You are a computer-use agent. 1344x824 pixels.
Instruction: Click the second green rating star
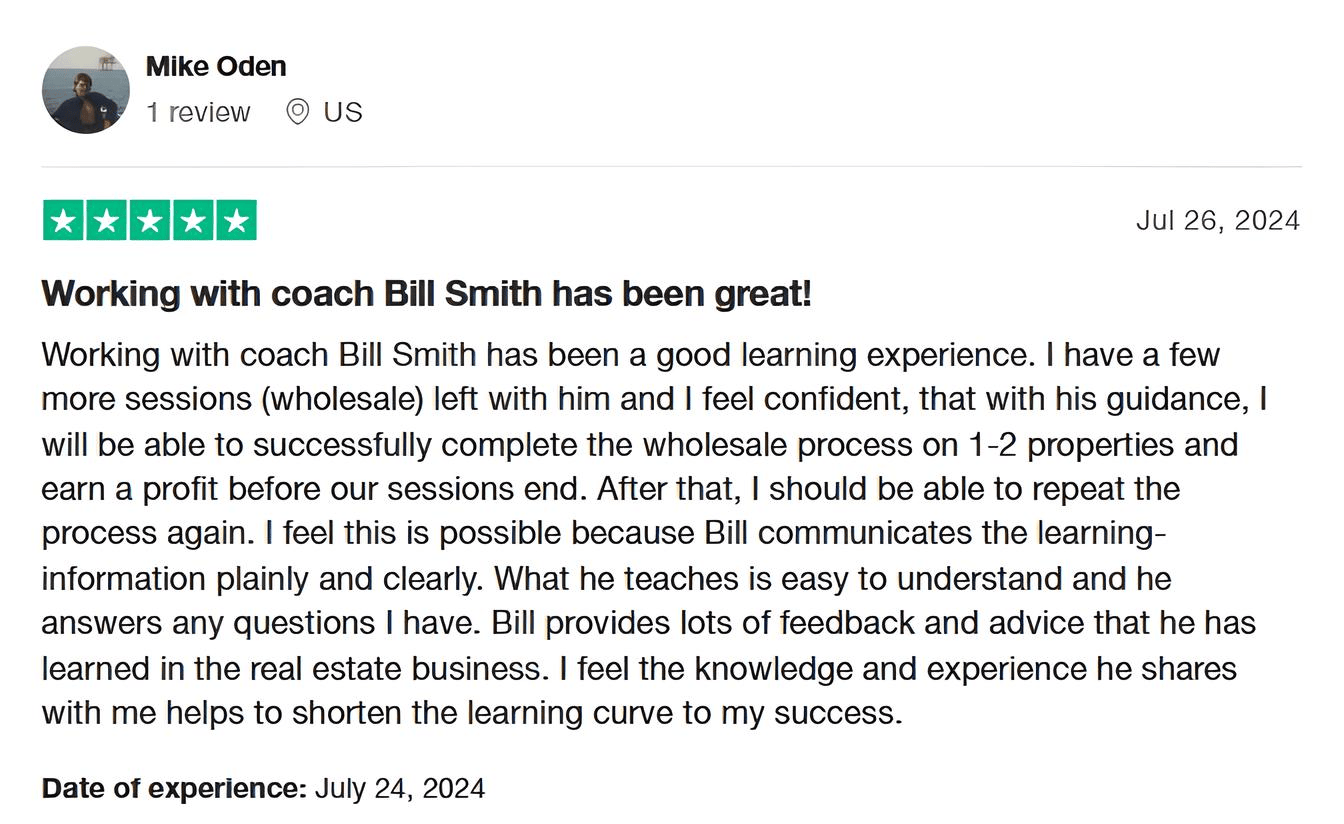[x=107, y=221]
